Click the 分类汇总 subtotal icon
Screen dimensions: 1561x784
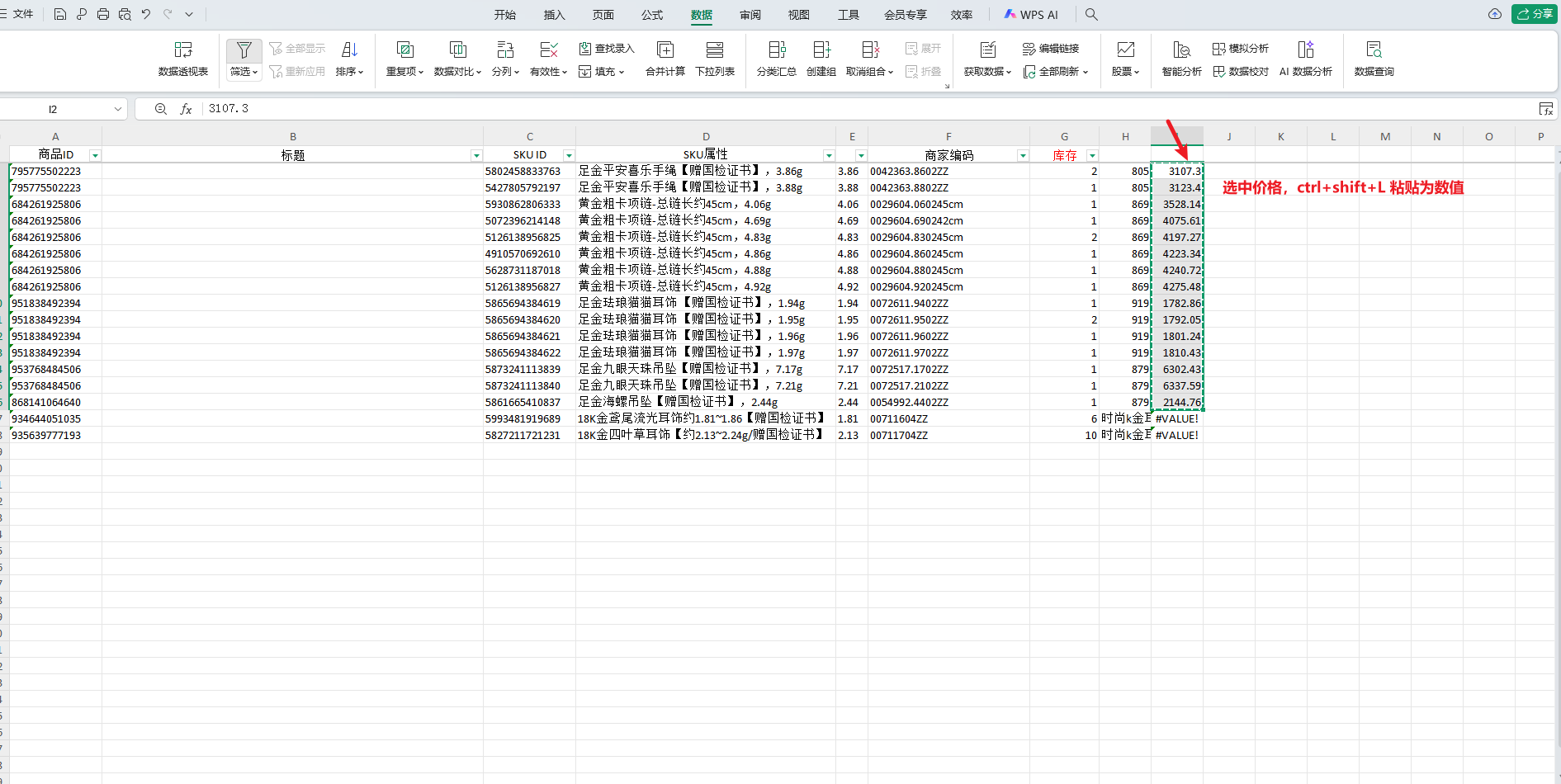pyautogui.click(x=776, y=59)
